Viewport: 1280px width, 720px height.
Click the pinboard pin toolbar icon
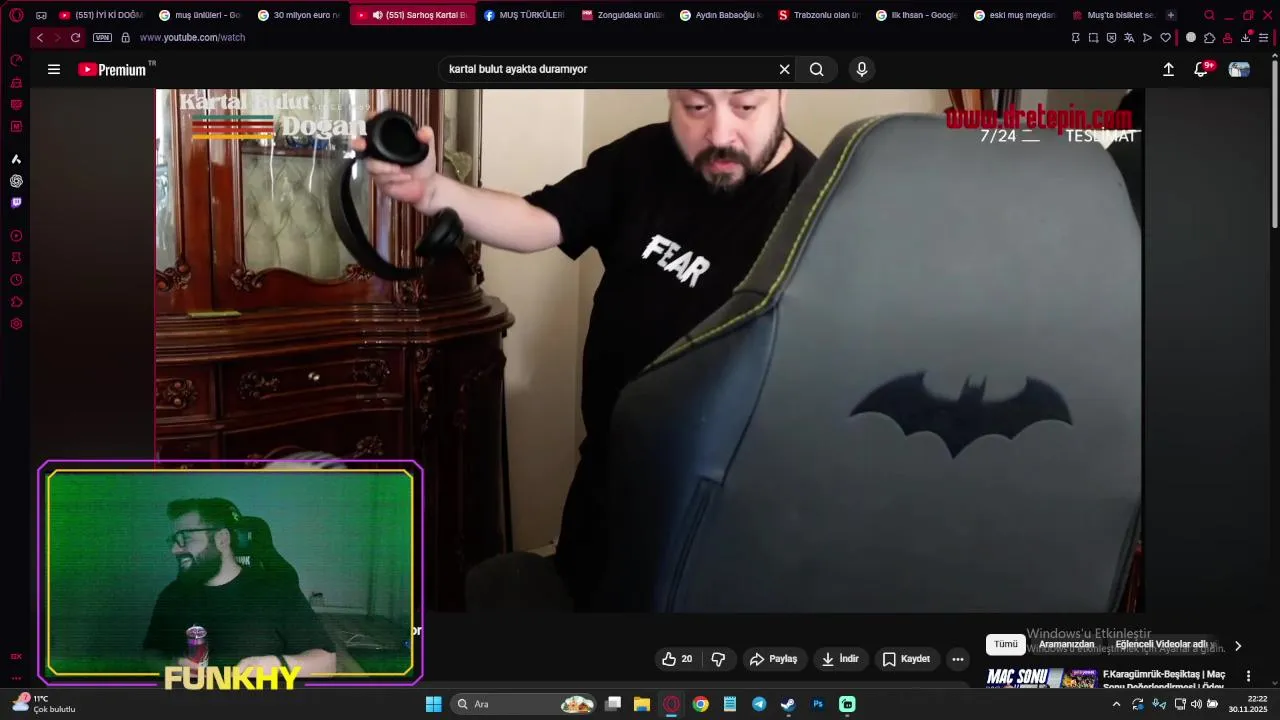(x=1075, y=38)
